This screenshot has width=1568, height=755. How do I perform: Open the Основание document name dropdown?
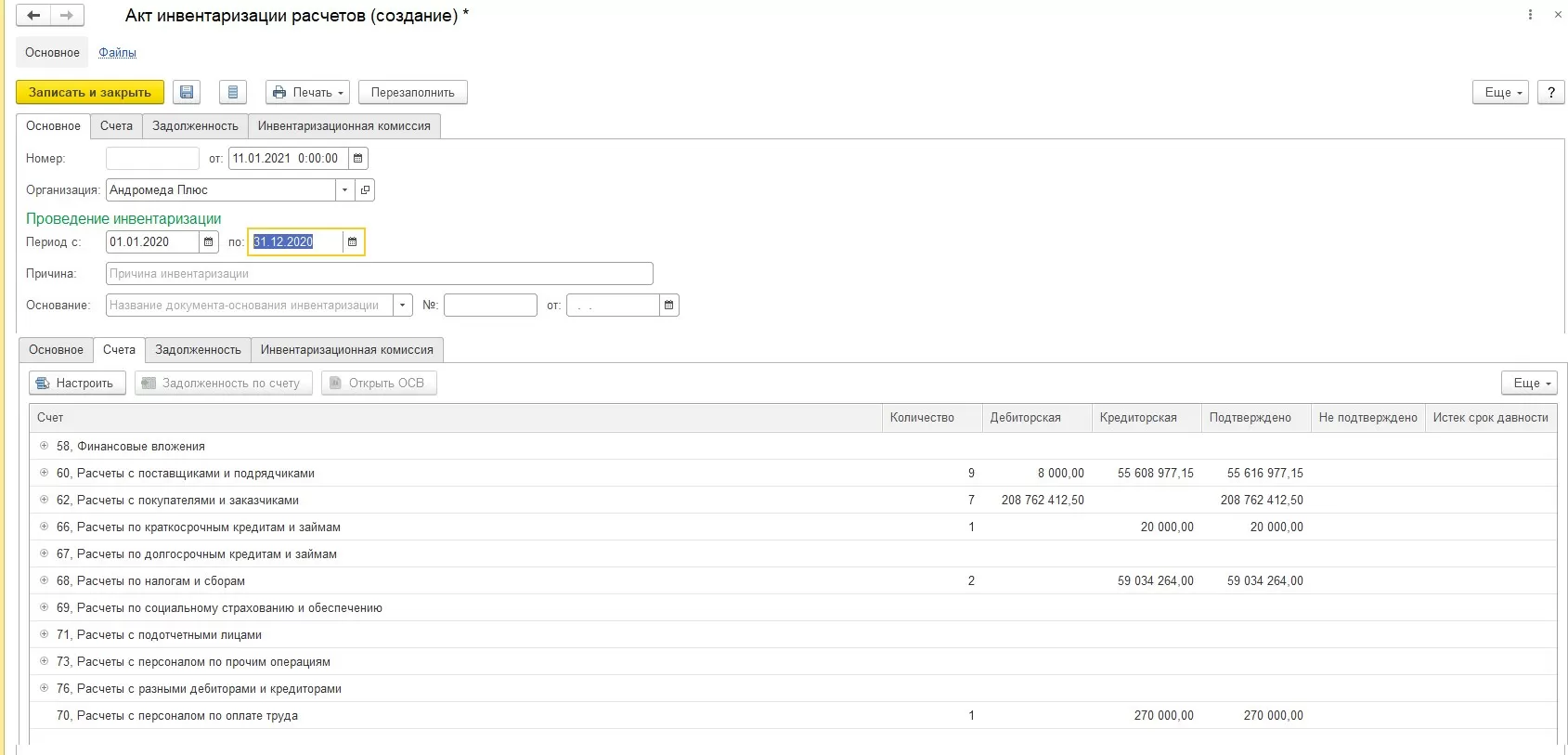point(403,306)
